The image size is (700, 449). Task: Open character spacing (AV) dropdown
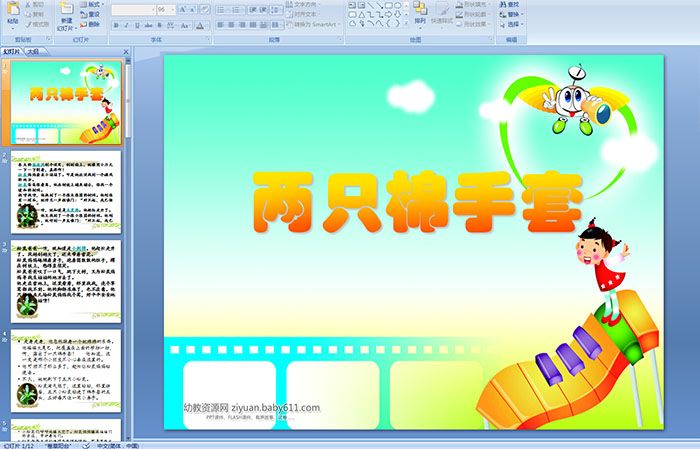point(172,25)
